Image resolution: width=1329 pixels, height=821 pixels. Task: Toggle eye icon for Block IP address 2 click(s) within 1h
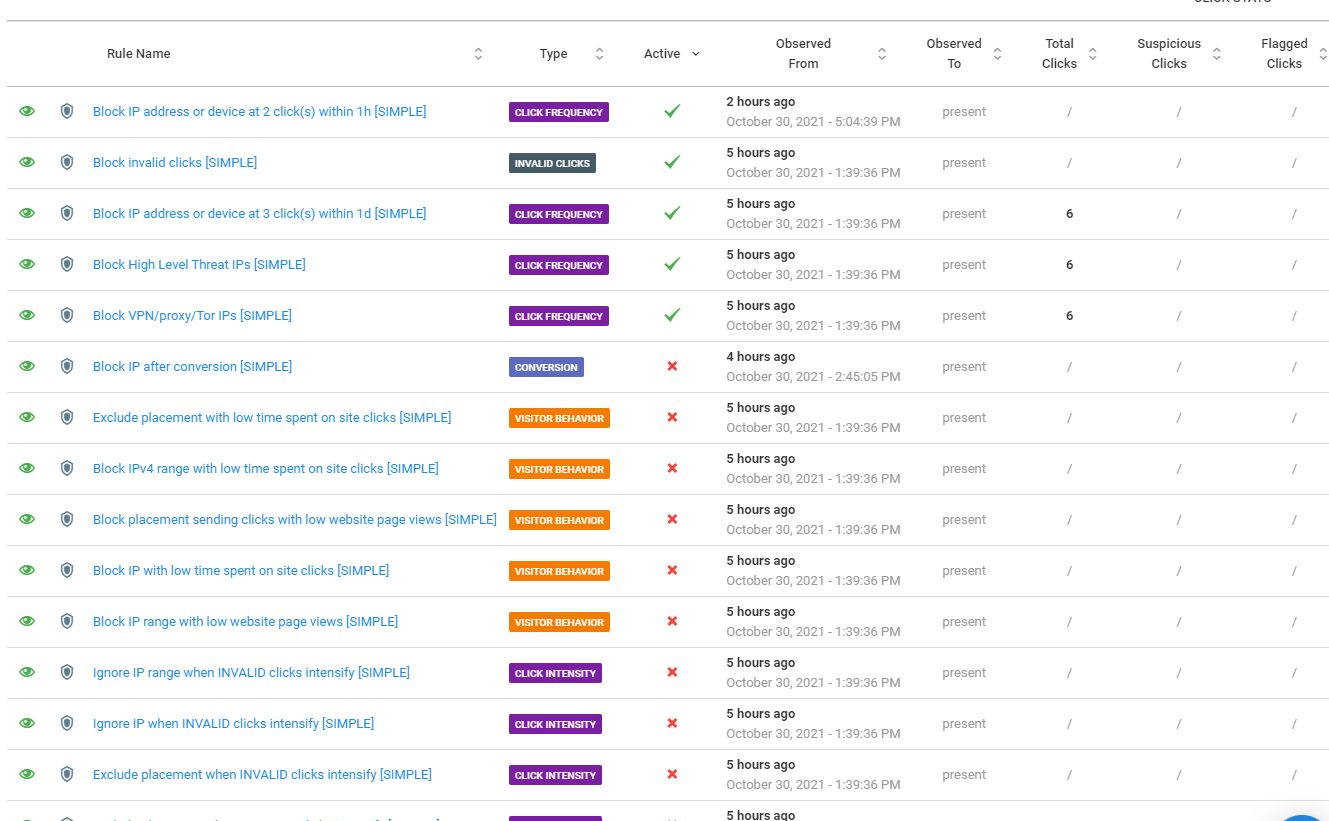(x=27, y=111)
